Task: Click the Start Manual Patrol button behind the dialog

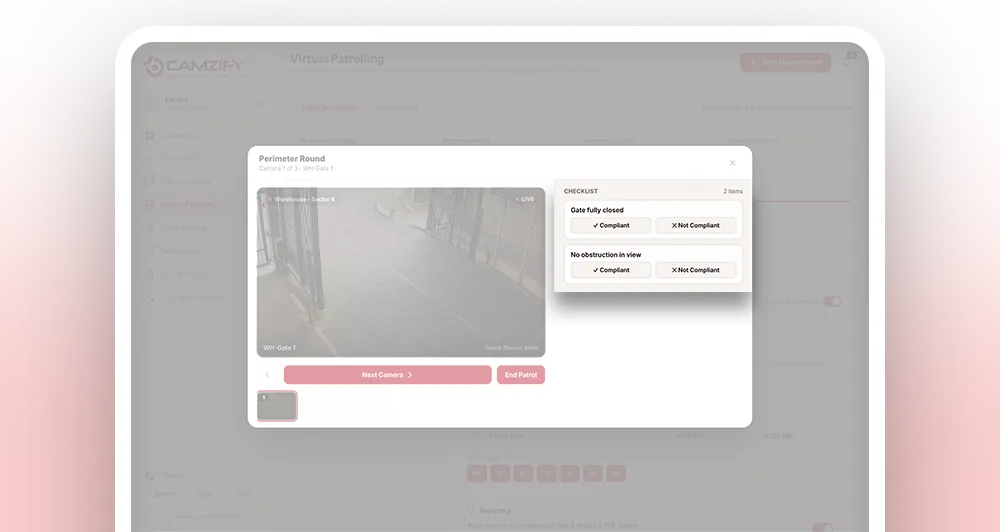Action: 785,62
